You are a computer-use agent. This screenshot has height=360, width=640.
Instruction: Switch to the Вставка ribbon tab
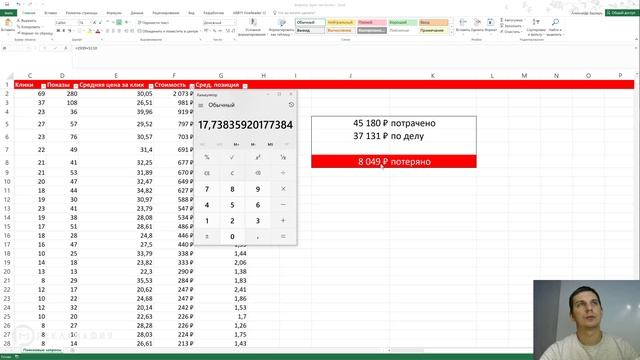(x=51, y=13)
